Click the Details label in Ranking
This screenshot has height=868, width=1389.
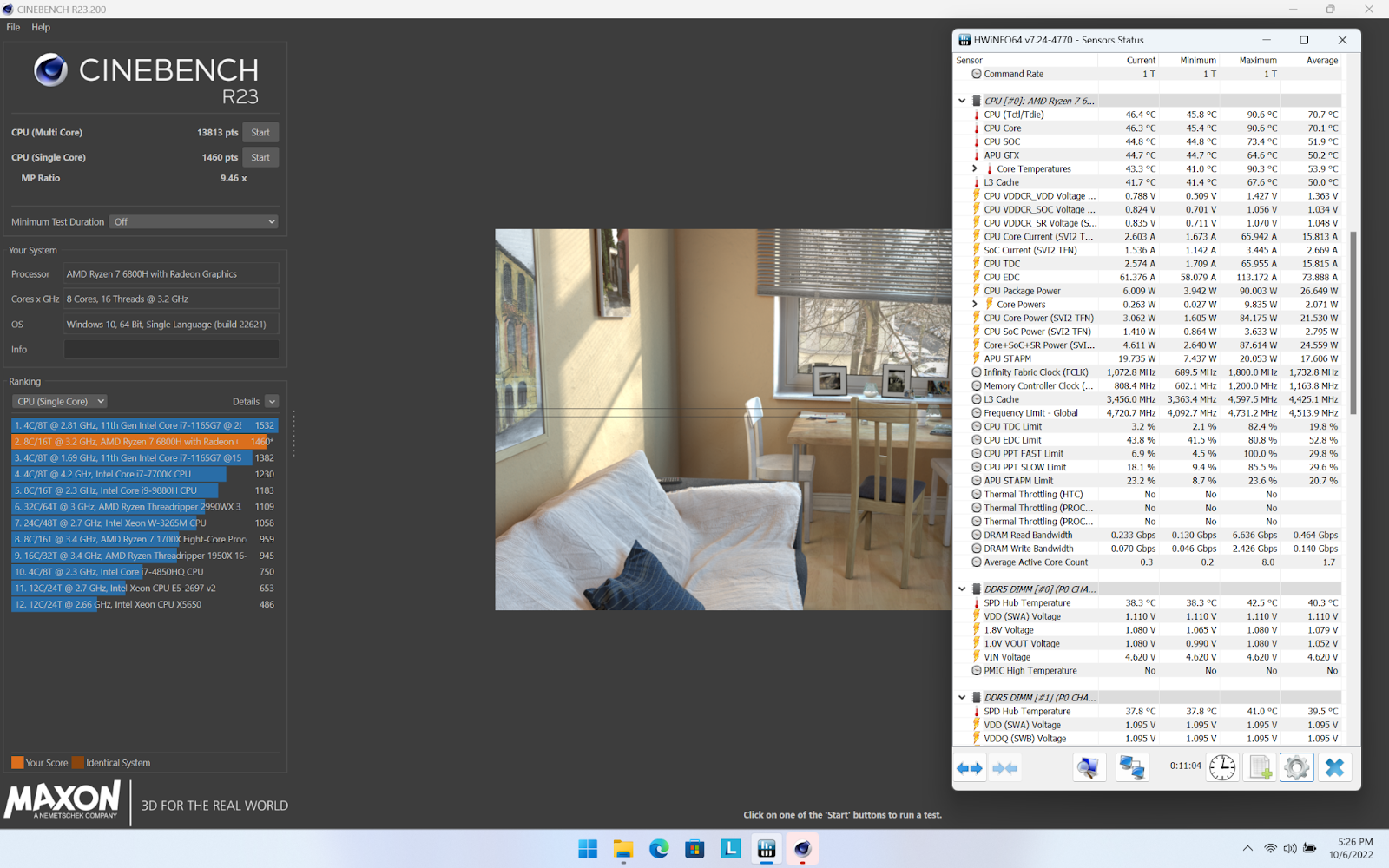coord(246,401)
